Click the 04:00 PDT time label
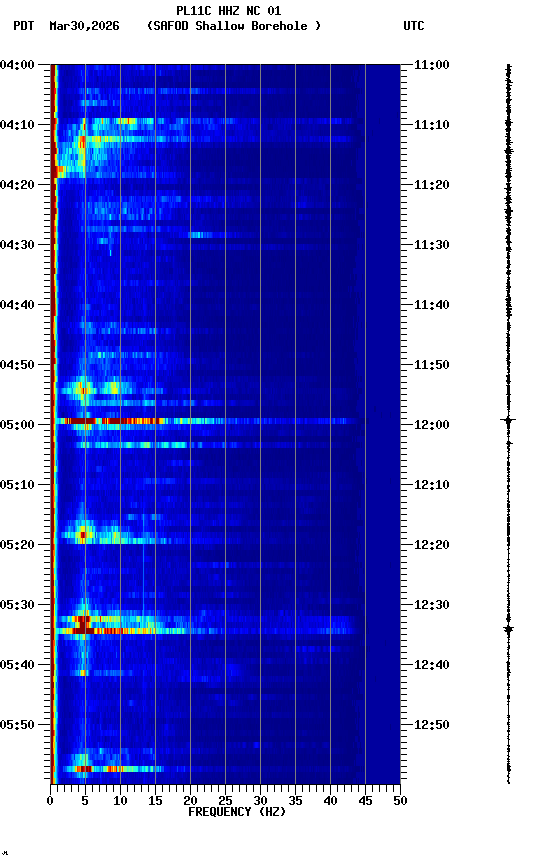 (x=17, y=65)
